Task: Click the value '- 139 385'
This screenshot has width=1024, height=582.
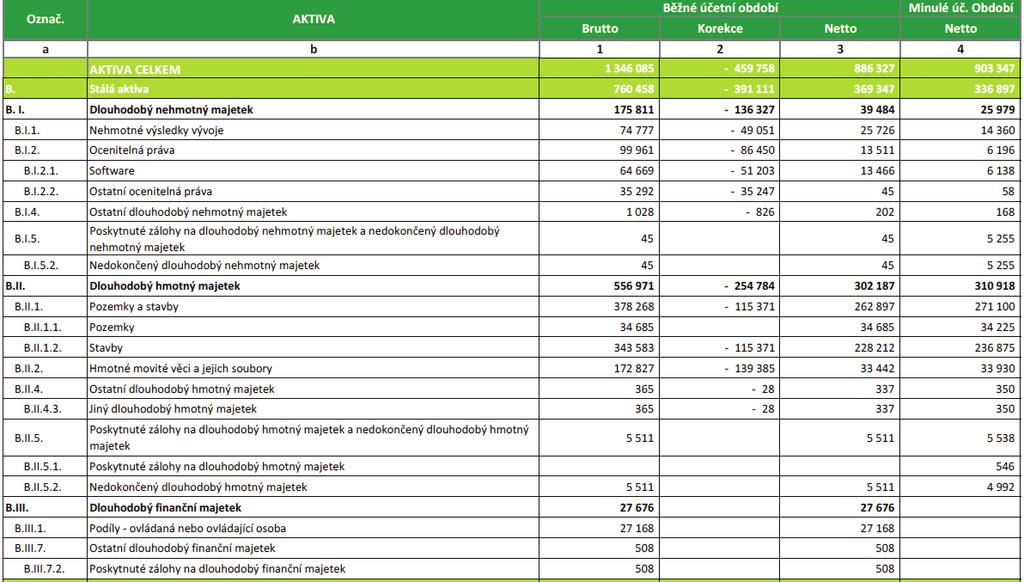Action: (x=749, y=368)
